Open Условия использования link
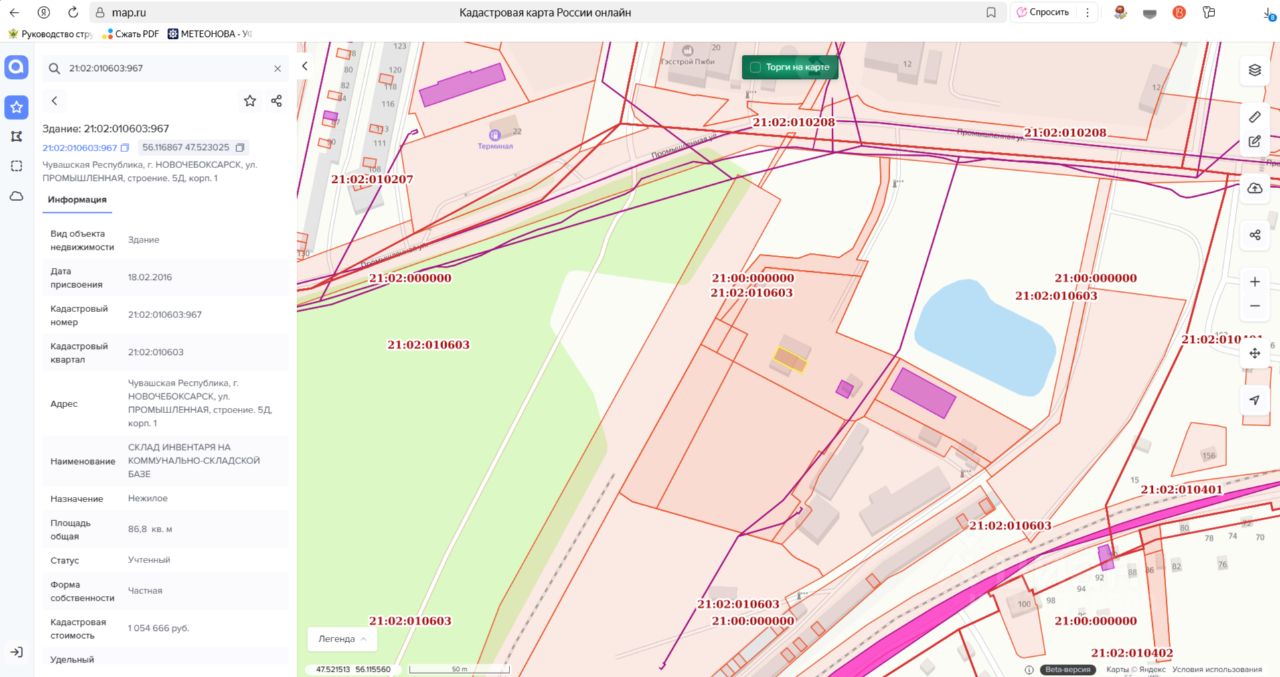Image resolution: width=1280 pixels, height=677 pixels. (1217, 670)
